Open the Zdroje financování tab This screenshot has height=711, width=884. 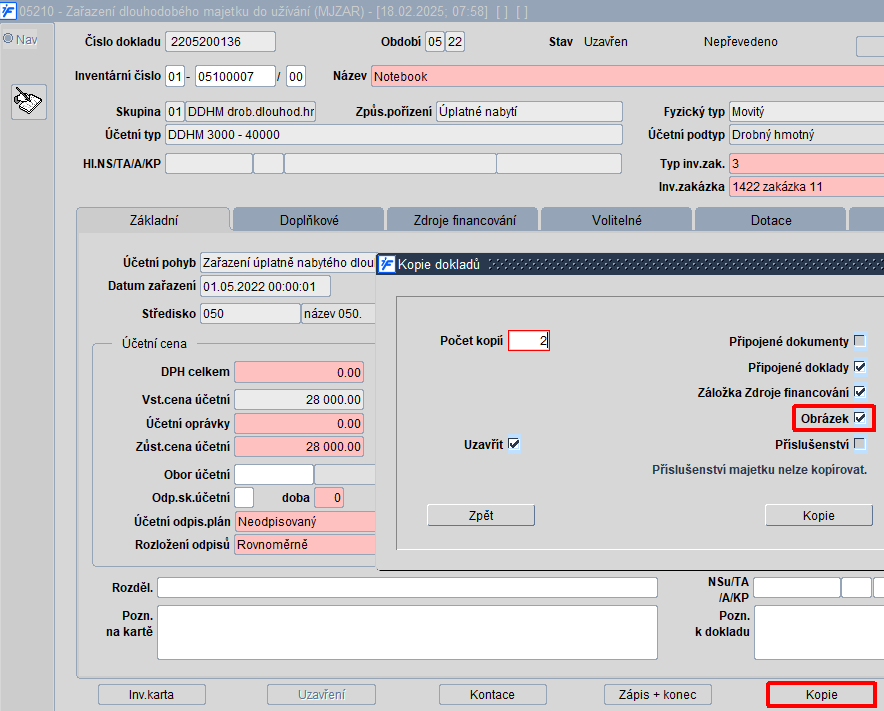point(465,220)
